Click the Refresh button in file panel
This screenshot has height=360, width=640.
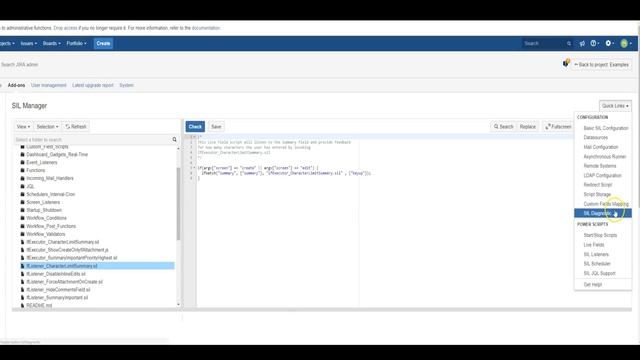[76, 127]
